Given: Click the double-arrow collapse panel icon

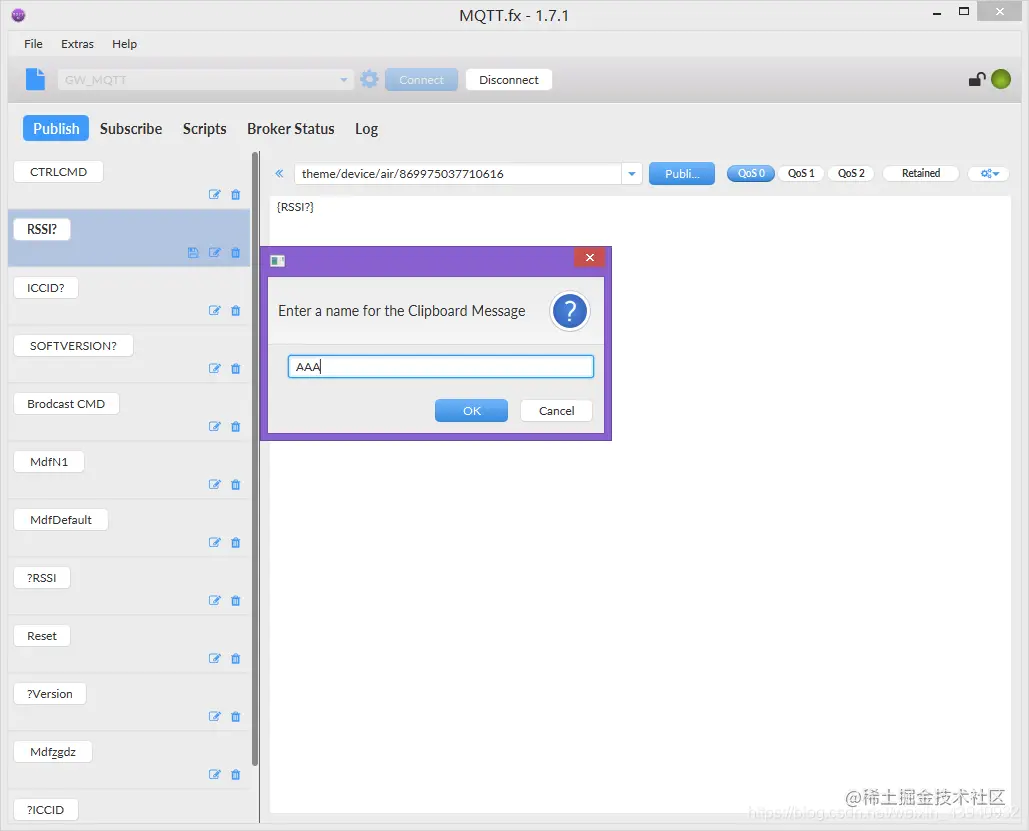Looking at the screenshot, I should coord(280,173).
